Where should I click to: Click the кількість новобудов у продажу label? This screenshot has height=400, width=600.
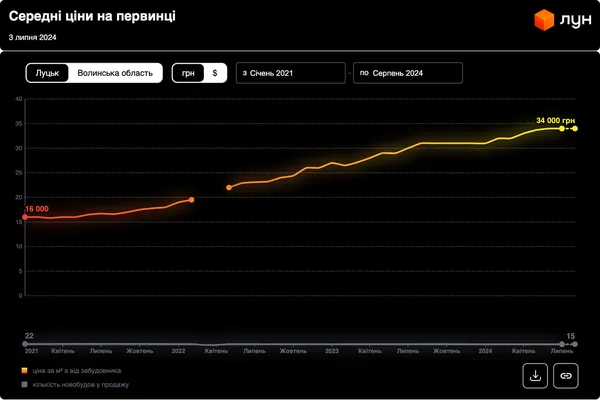(81, 384)
